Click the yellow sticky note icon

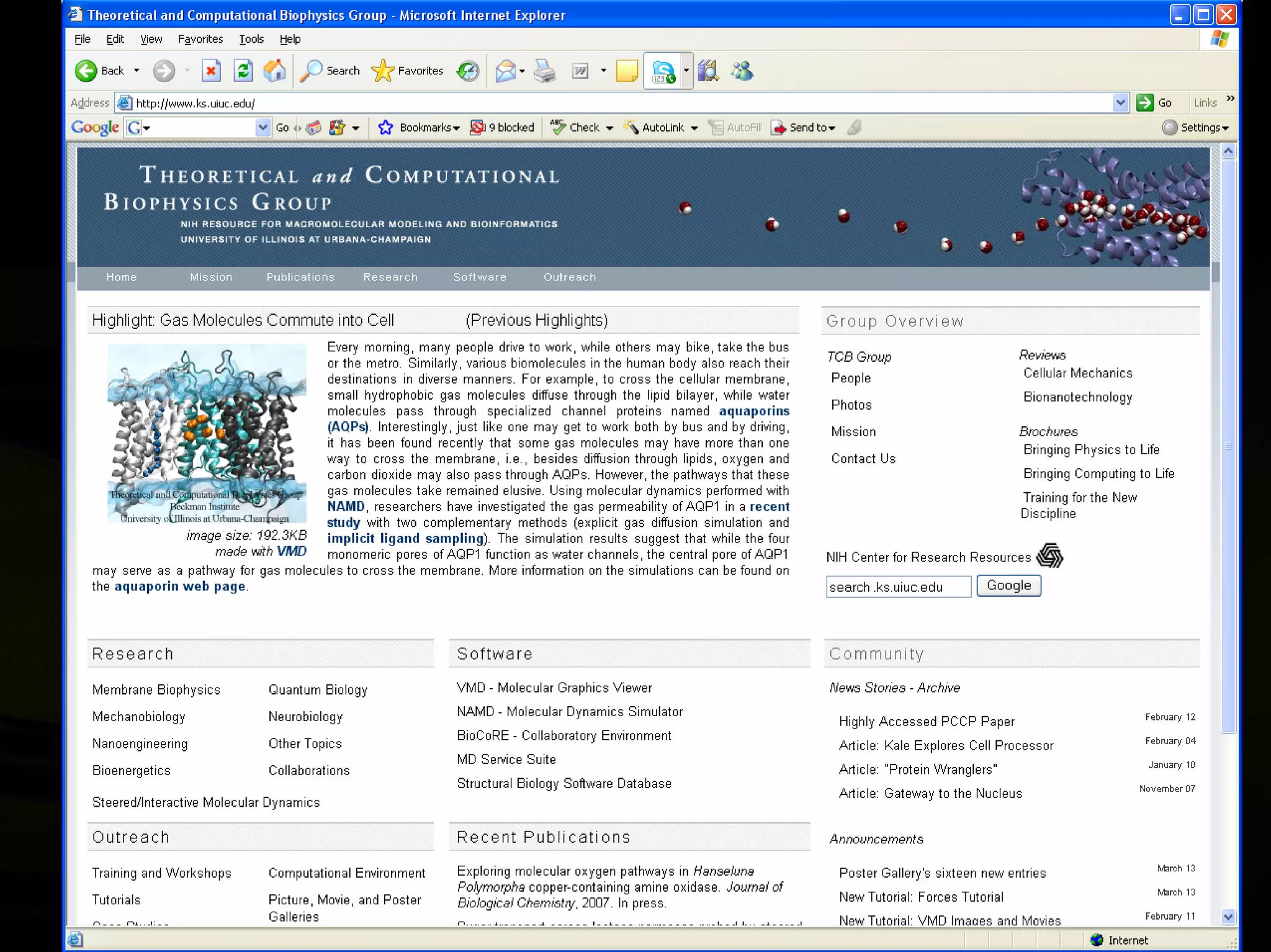tap(626, 71)
